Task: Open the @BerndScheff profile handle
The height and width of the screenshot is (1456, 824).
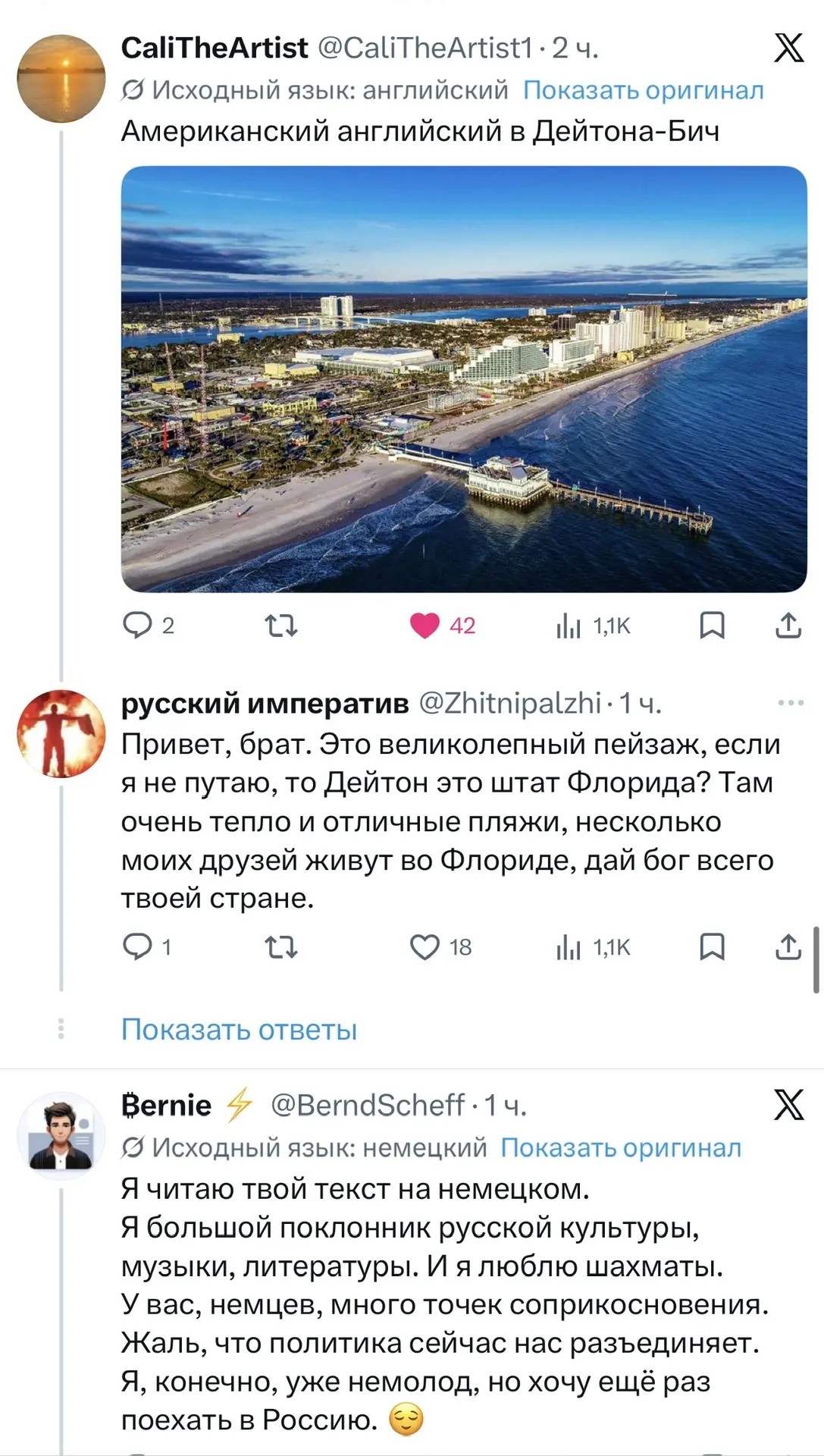Action: click(x=368, y=1106)
